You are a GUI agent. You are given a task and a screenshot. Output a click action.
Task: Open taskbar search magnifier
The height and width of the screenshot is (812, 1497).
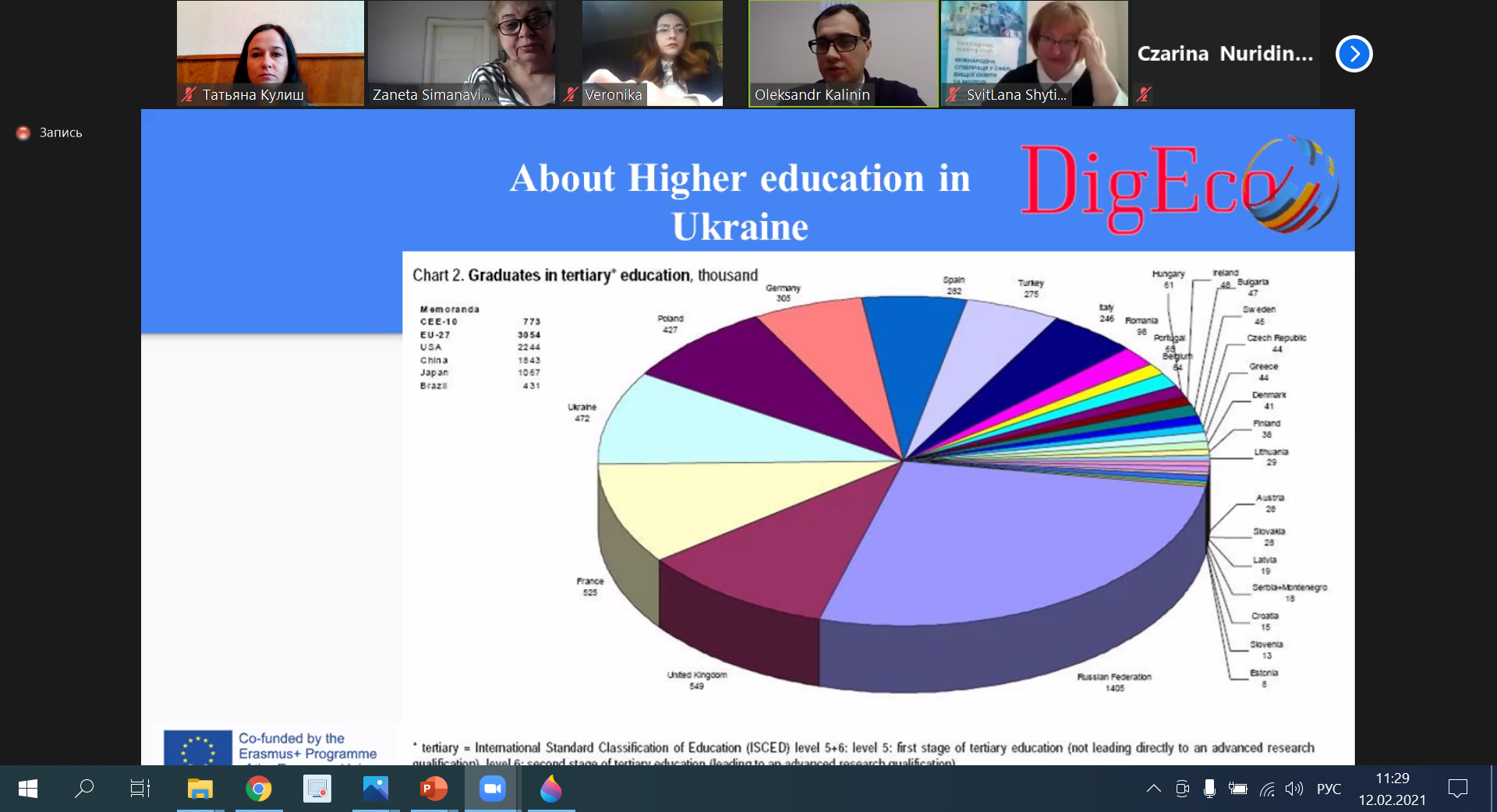coord(83,789)
